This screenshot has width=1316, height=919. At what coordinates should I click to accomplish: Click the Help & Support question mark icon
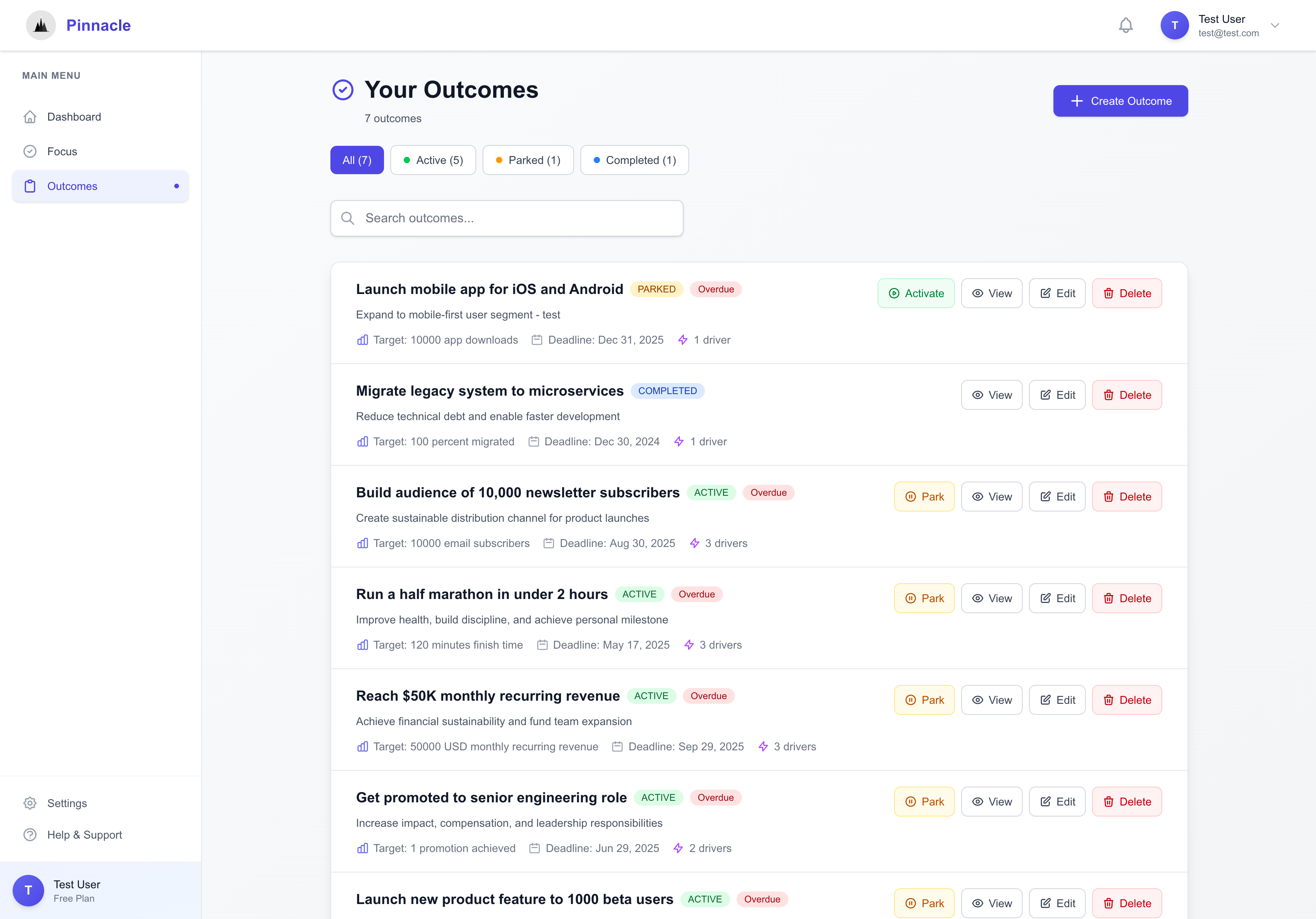tap(30, 835)
